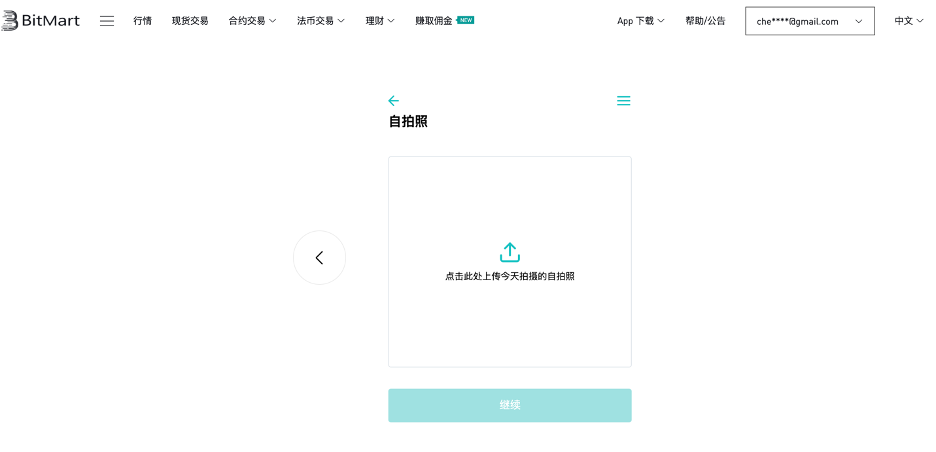Click the 点击此处上传今天拍摄的自拍照 text

tap(510, 276)
